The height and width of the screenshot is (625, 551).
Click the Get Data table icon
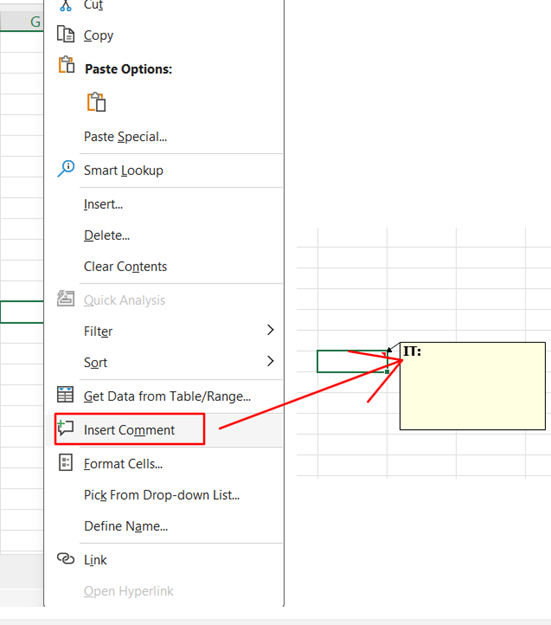65,394
